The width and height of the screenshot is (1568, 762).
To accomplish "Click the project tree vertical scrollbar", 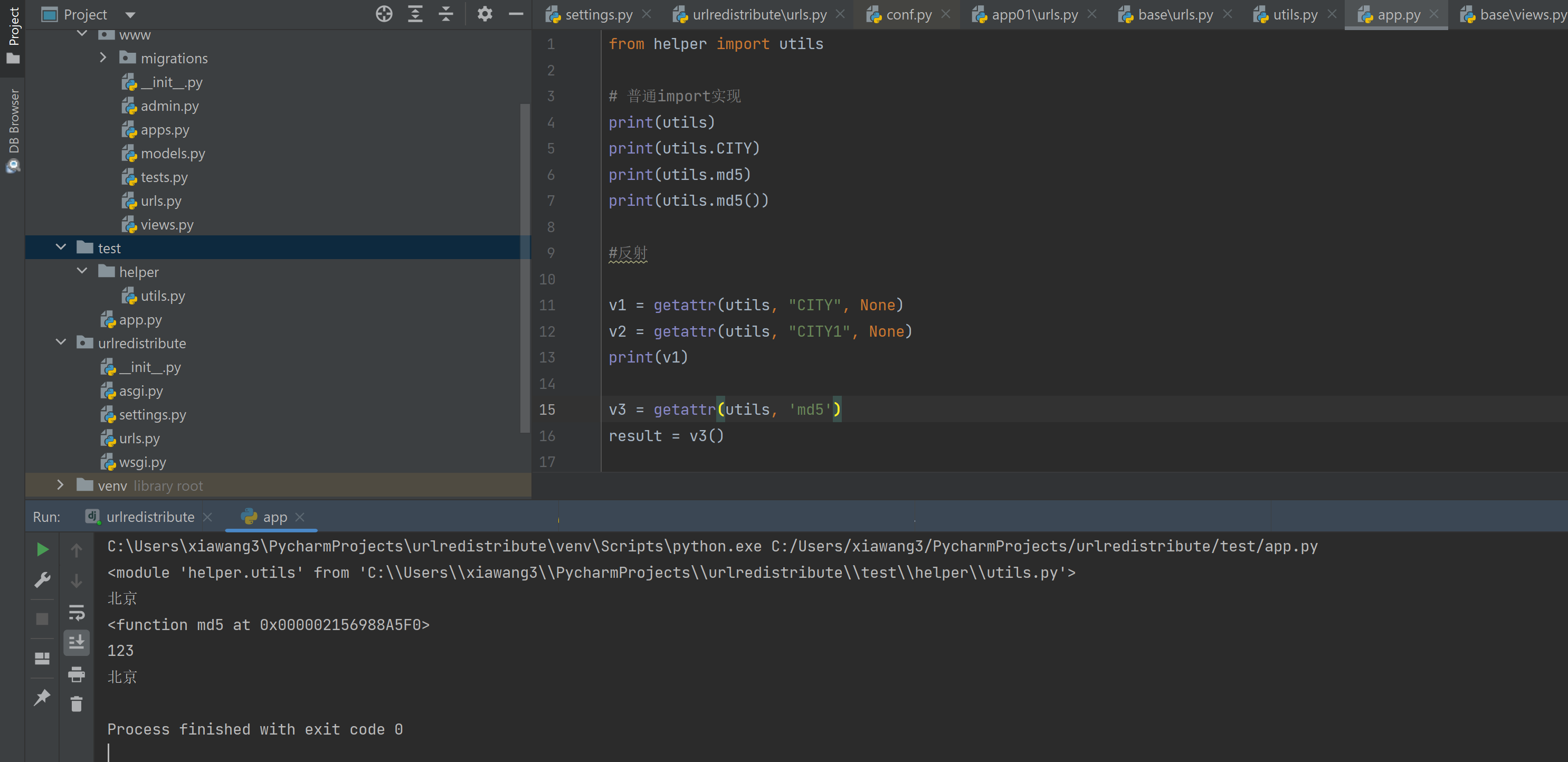I will pyautogui.click(x=525, y=268).
